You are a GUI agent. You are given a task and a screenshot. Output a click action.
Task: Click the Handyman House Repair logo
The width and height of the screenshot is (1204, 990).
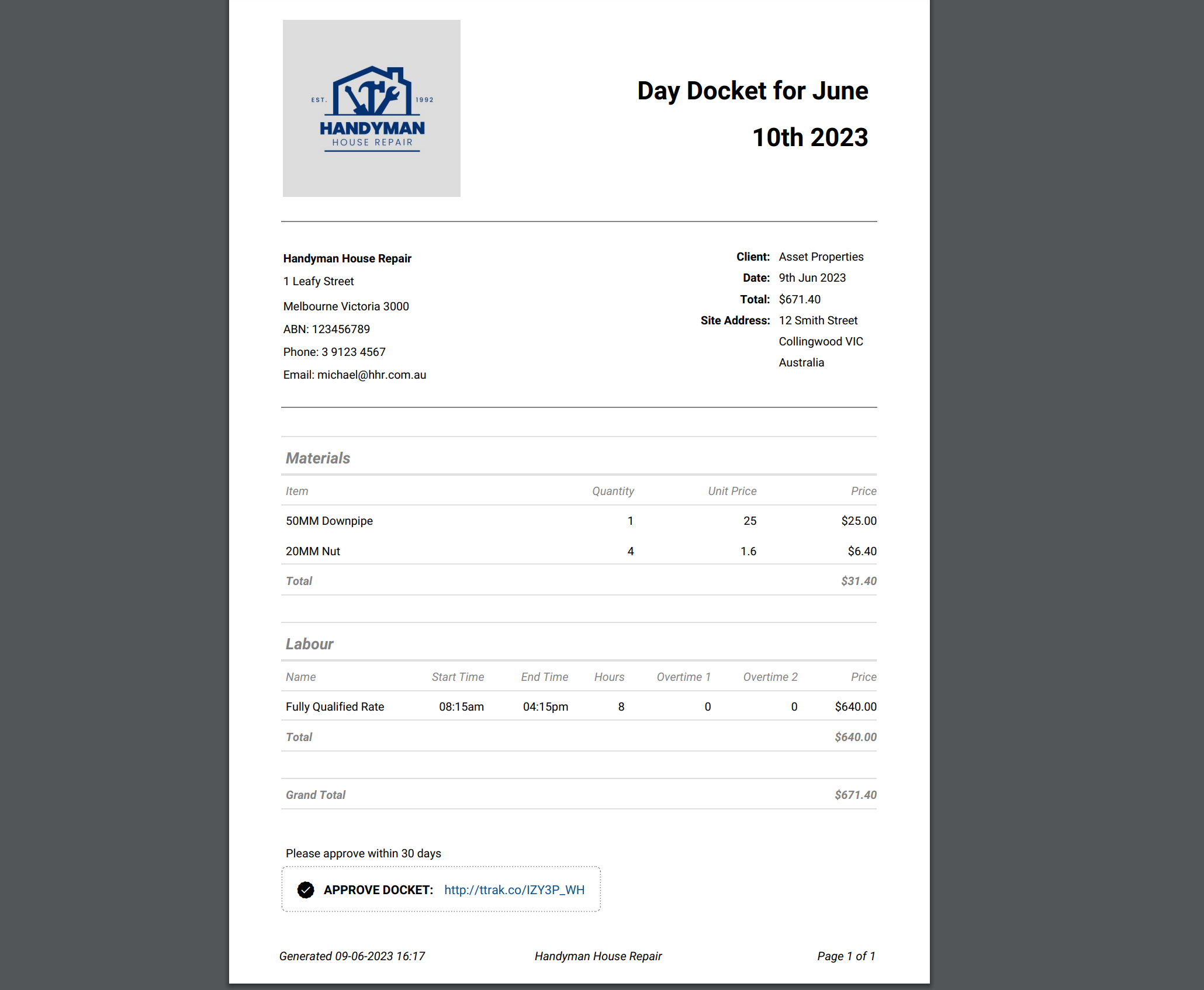372,109
